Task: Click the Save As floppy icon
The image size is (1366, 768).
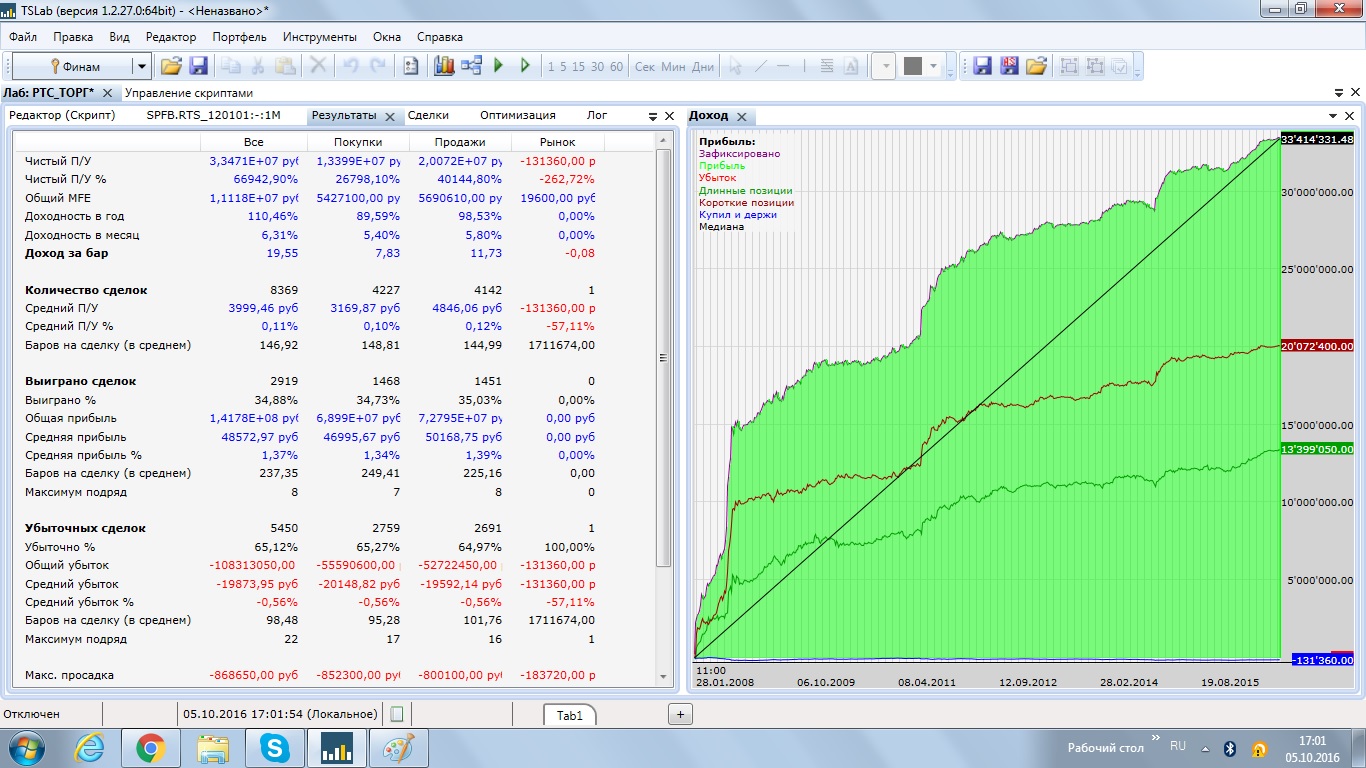Action: click(1009, 66)
